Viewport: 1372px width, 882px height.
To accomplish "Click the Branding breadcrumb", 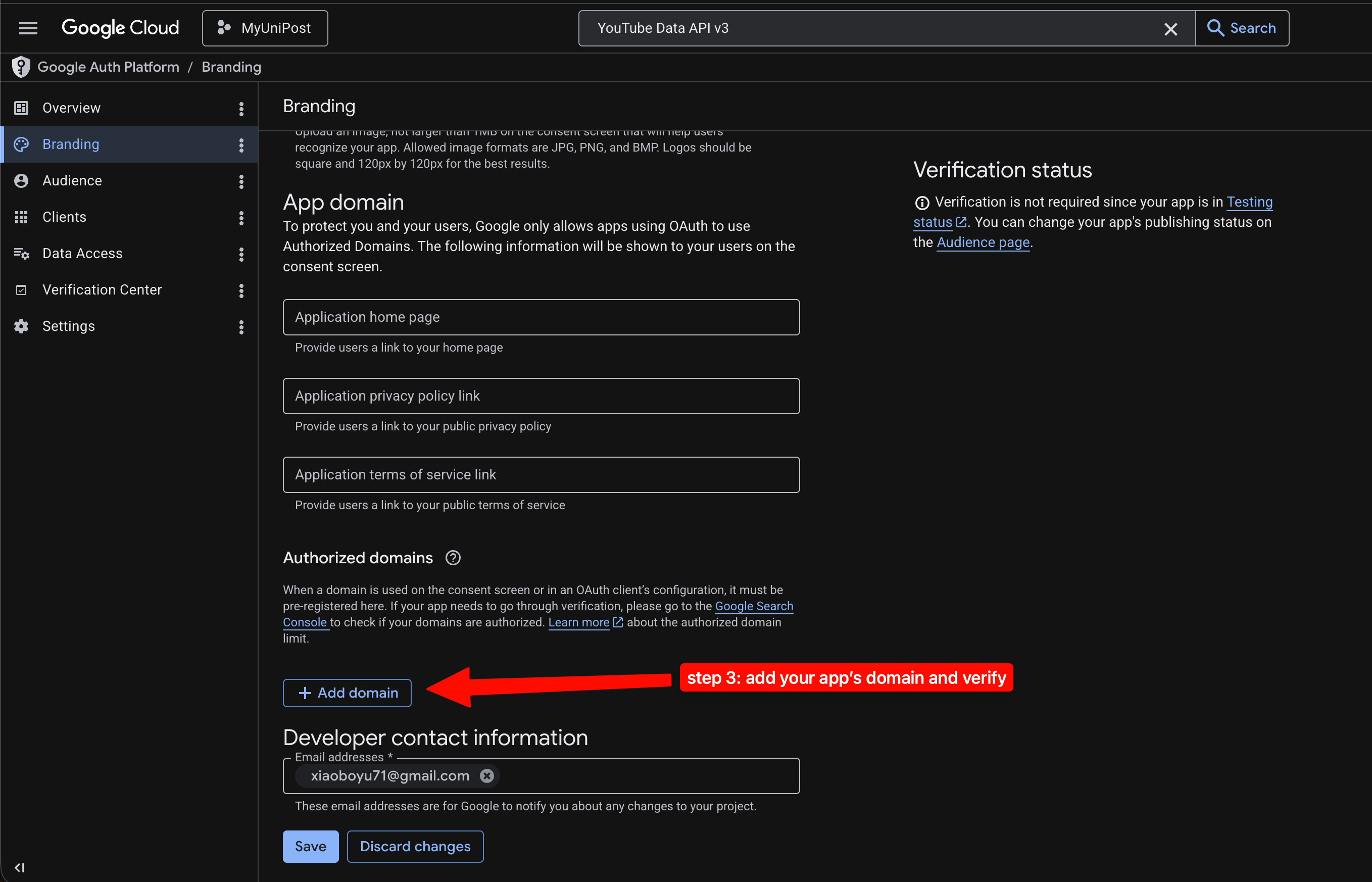I will 231,67.
